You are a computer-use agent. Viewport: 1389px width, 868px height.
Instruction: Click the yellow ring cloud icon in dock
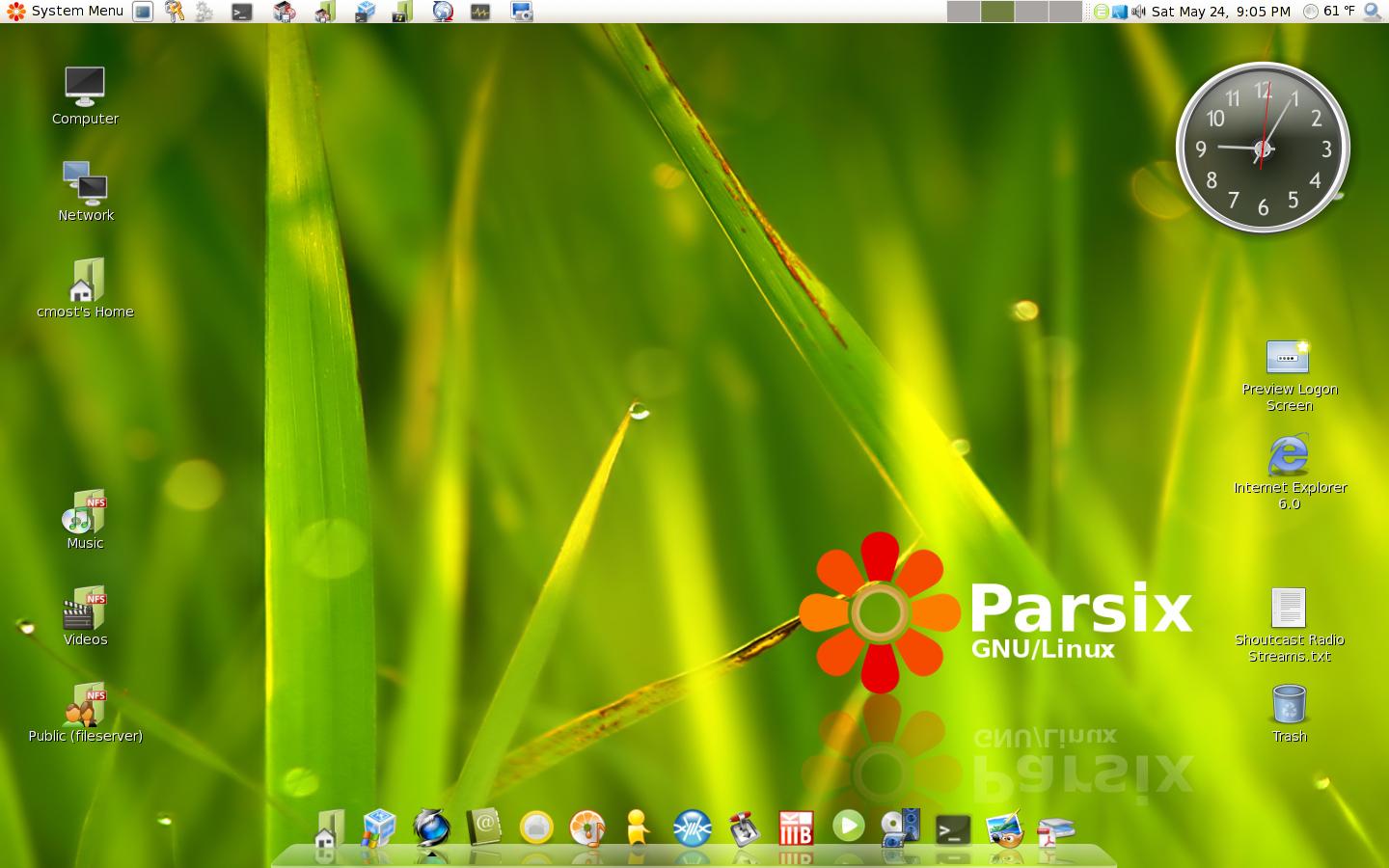(536, 827)
